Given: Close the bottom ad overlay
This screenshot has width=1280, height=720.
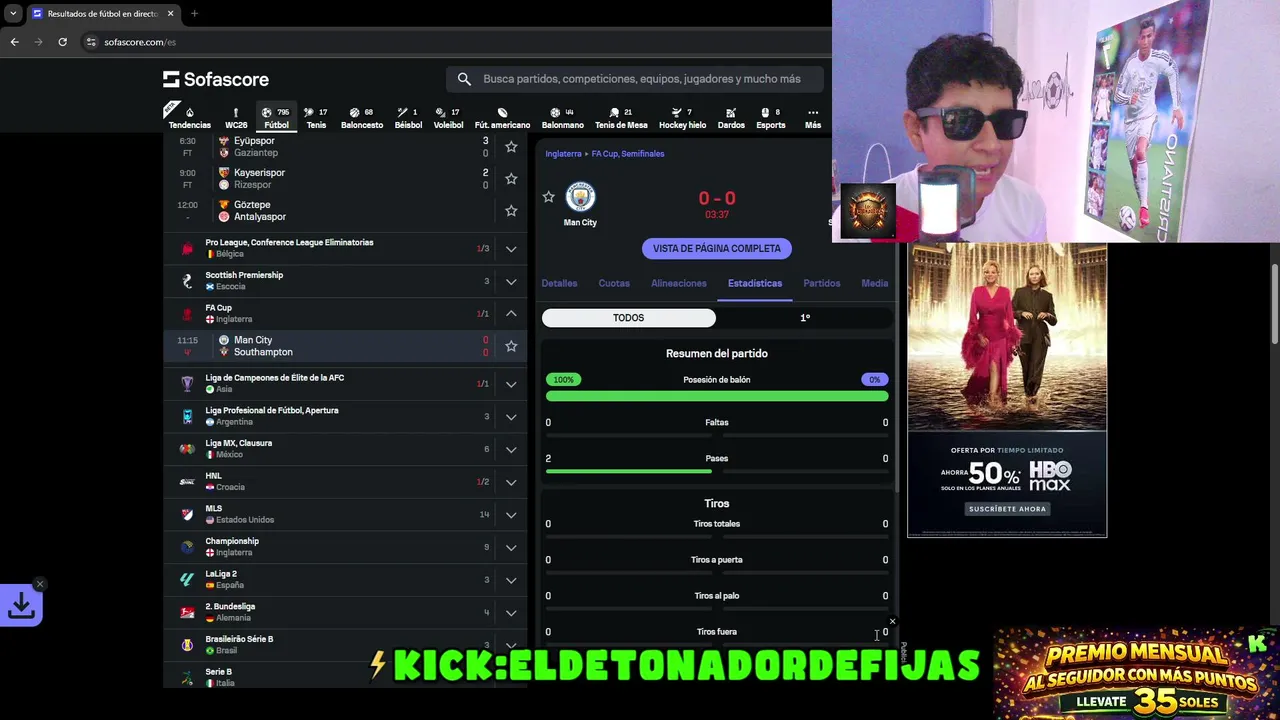Looking at the screenshot, I should (x=892, y=622).
